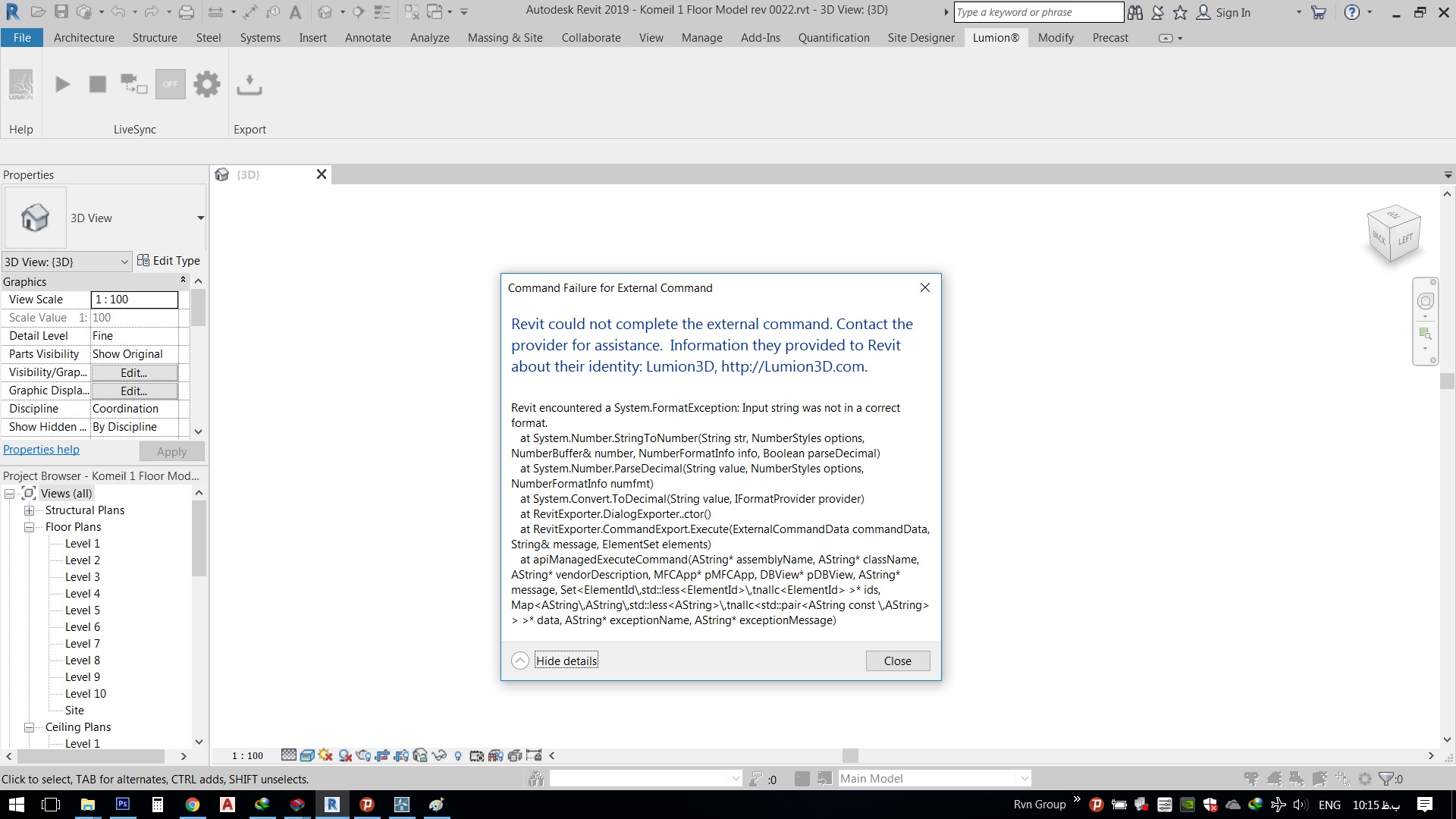The width and height of the screenshot is (1456, 819).
Task: Switch to the Massing & Site tab
Action: tap(505, 38)
